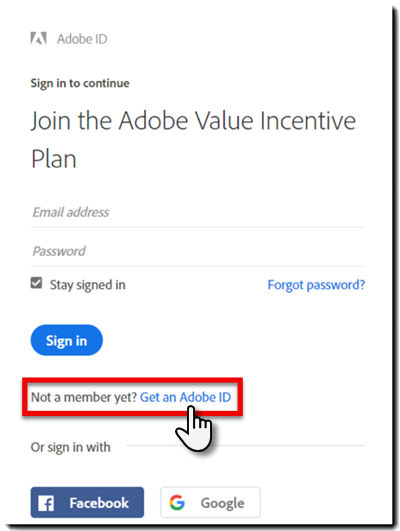This screenshot has width=400, height=531.
Task: Focus the Password field
Action: pos(198,252)
